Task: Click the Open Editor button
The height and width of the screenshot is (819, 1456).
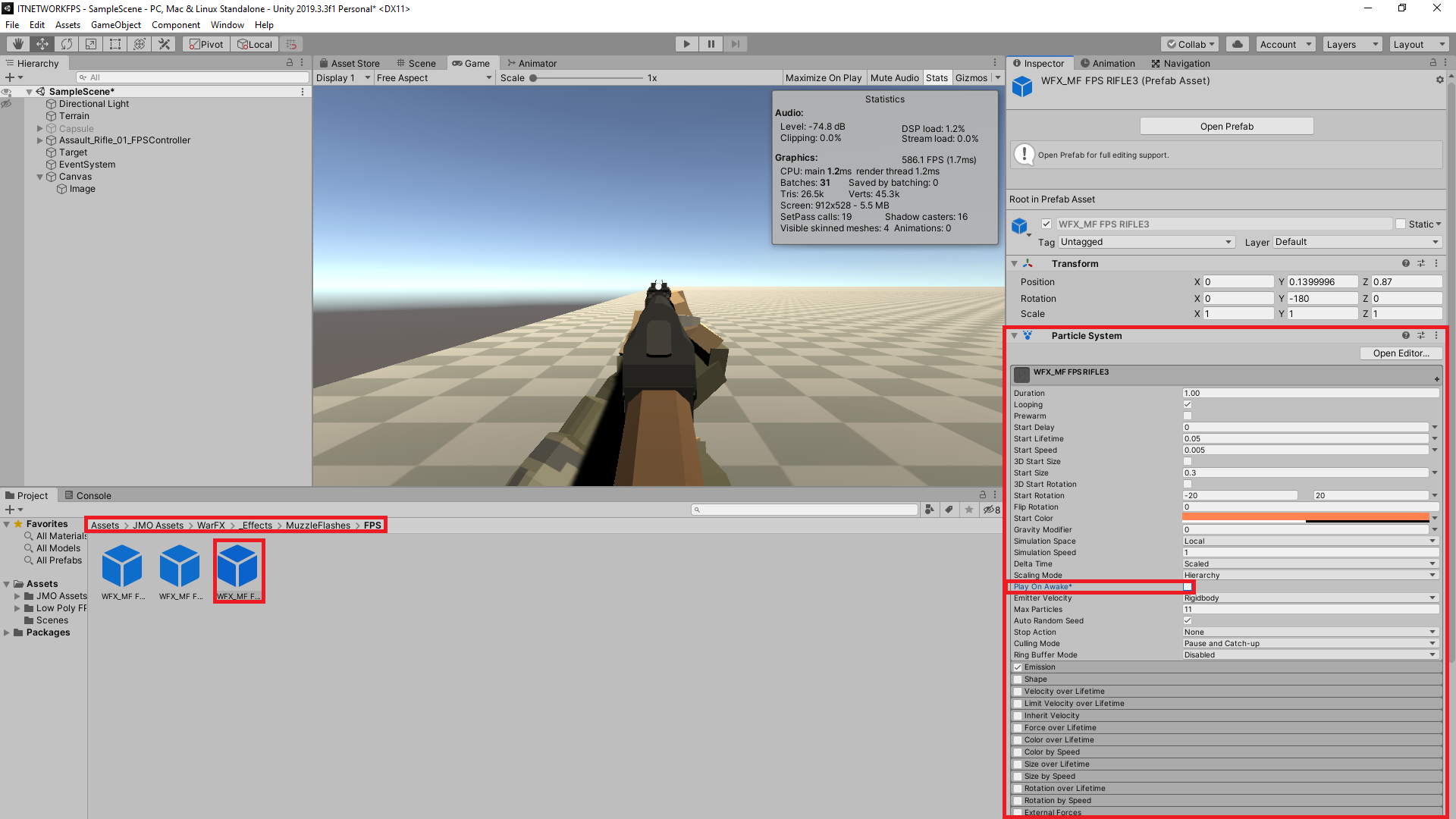Action: click(1400, 353)
